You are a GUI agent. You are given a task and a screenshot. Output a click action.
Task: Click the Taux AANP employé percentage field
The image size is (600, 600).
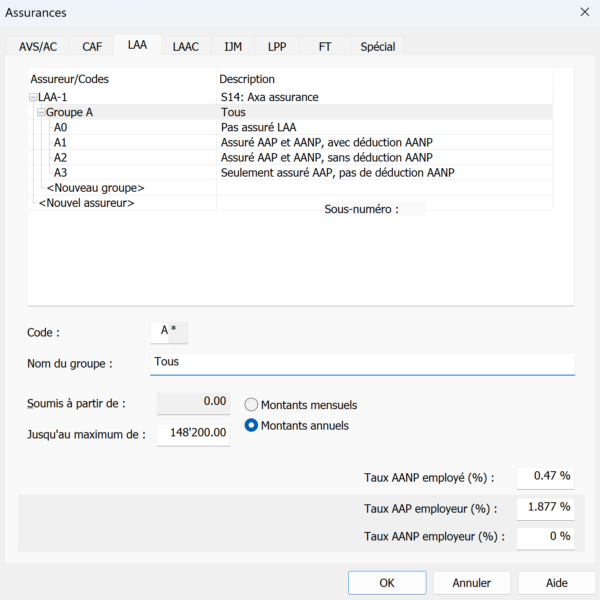(x=545, y=477)
